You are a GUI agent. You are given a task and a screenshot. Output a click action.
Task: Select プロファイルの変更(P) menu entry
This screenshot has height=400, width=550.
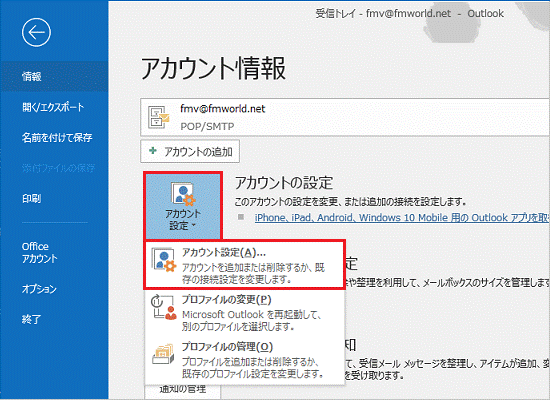tap(244, 312)
